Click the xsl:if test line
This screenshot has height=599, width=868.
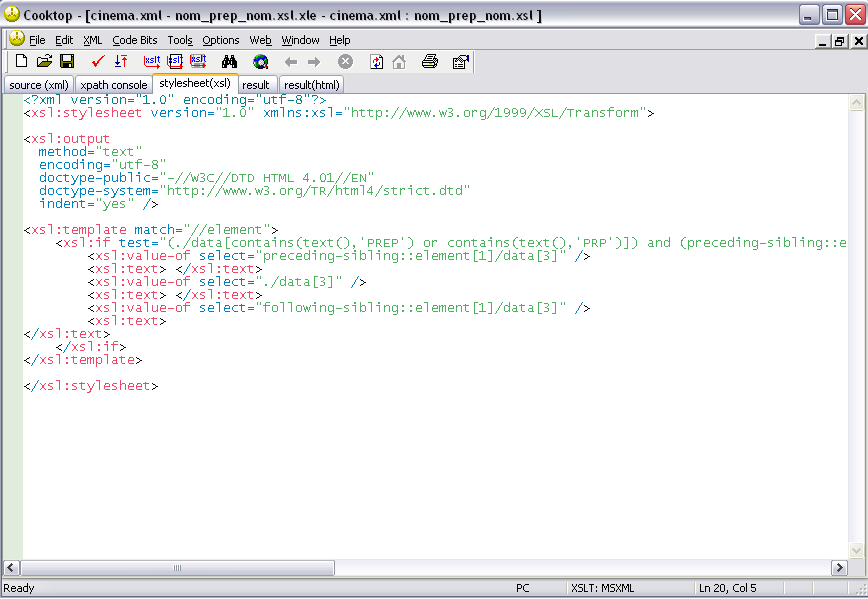[x=451, y=243]
